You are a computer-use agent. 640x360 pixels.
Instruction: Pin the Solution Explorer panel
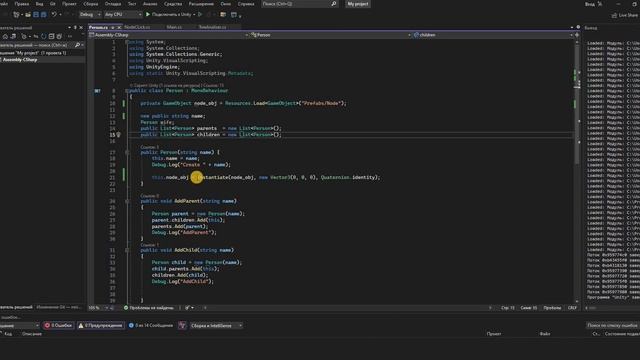(x=75, y=28)
